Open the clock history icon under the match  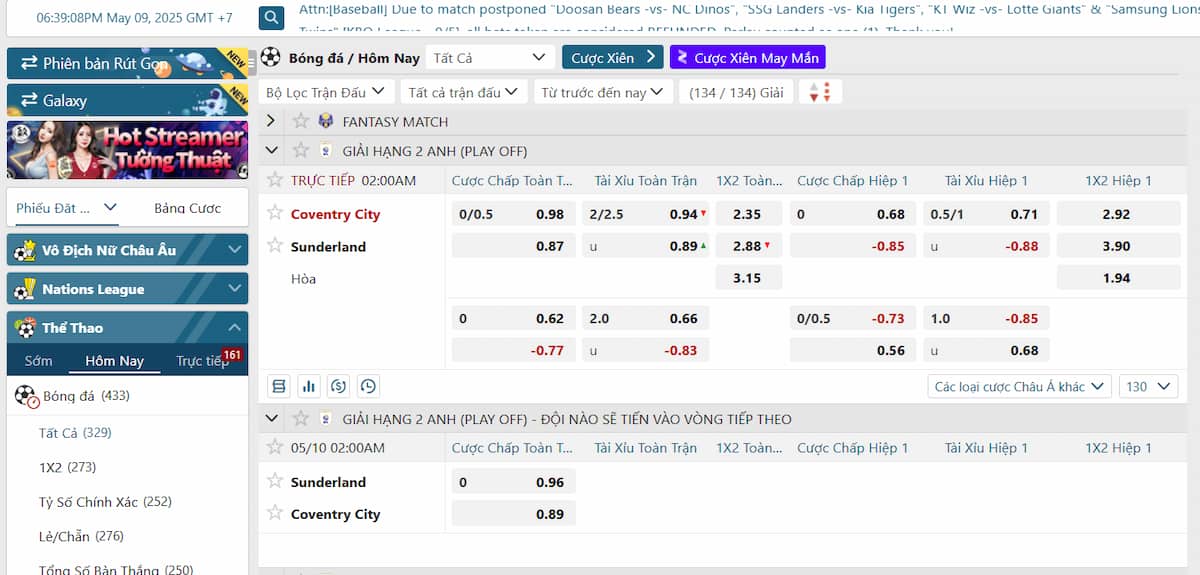(x=368, y=386)
